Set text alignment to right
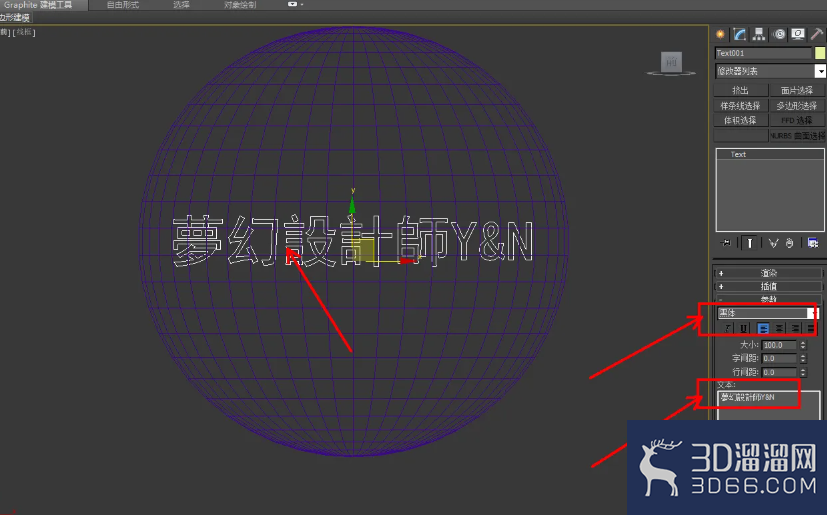The height and width of the screenshot is (515, 827). coord(795,328)
